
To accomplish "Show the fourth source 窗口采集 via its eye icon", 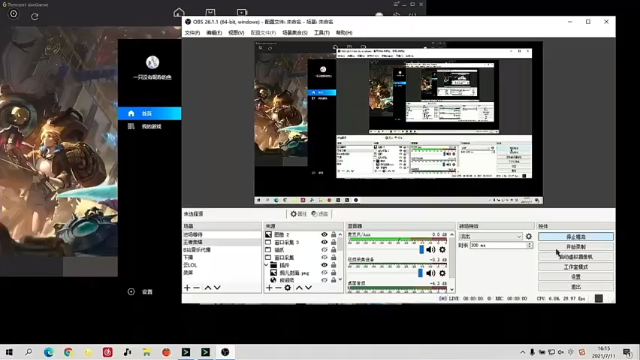I will (x=324, y=258).
